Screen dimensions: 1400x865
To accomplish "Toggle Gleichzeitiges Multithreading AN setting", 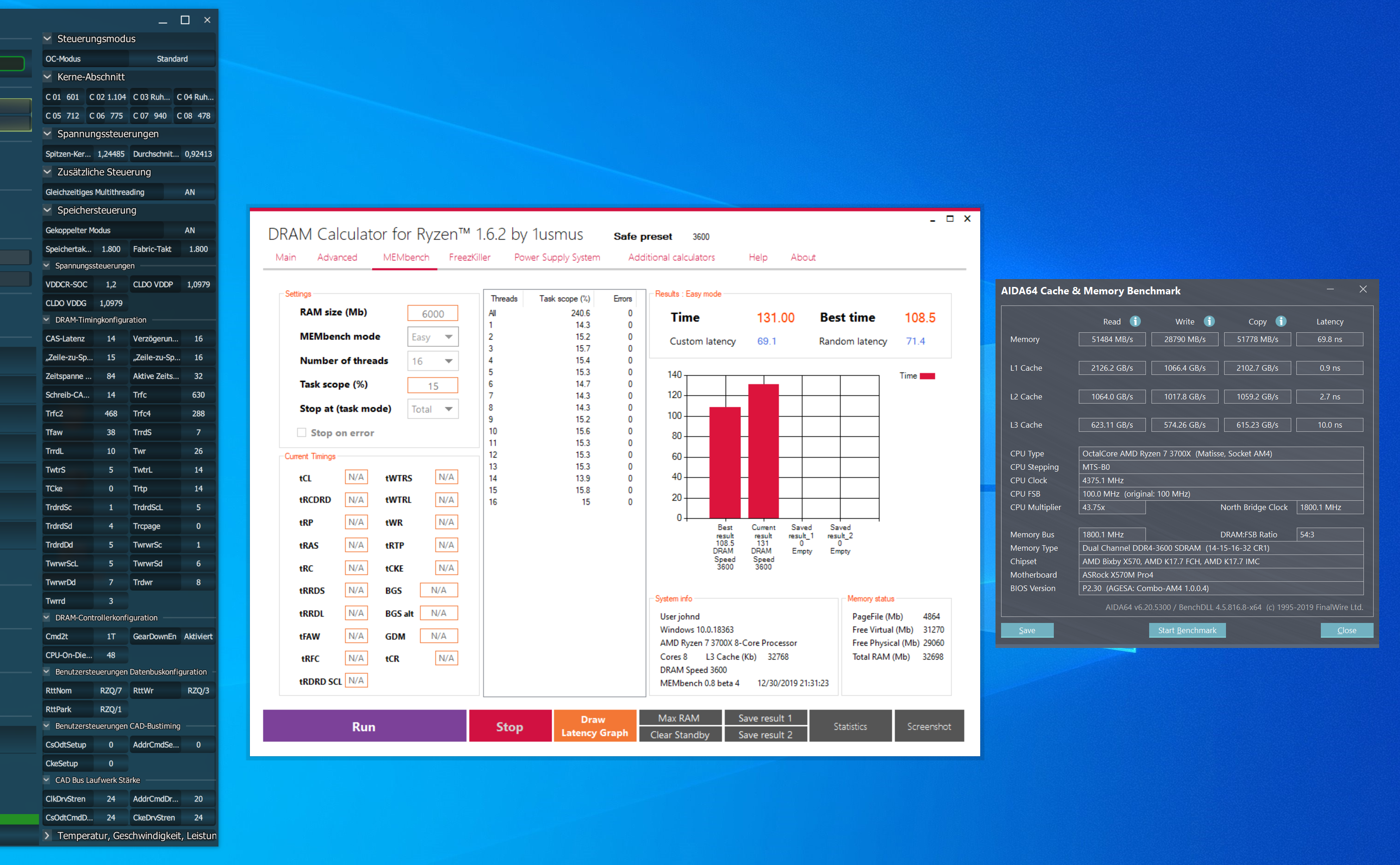I will (189, 192).
